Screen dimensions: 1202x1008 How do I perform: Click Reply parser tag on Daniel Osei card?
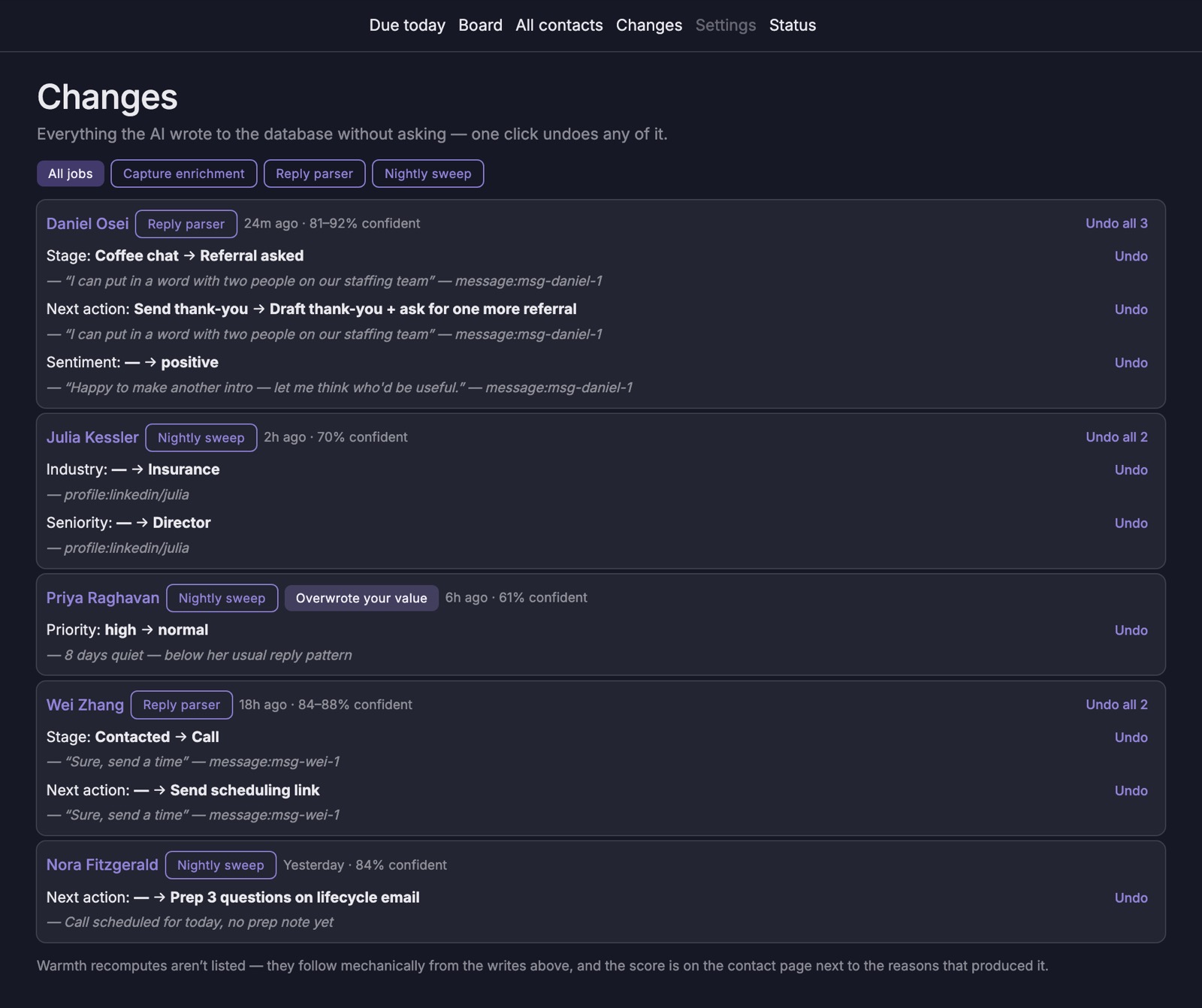[x=186, y=224]
